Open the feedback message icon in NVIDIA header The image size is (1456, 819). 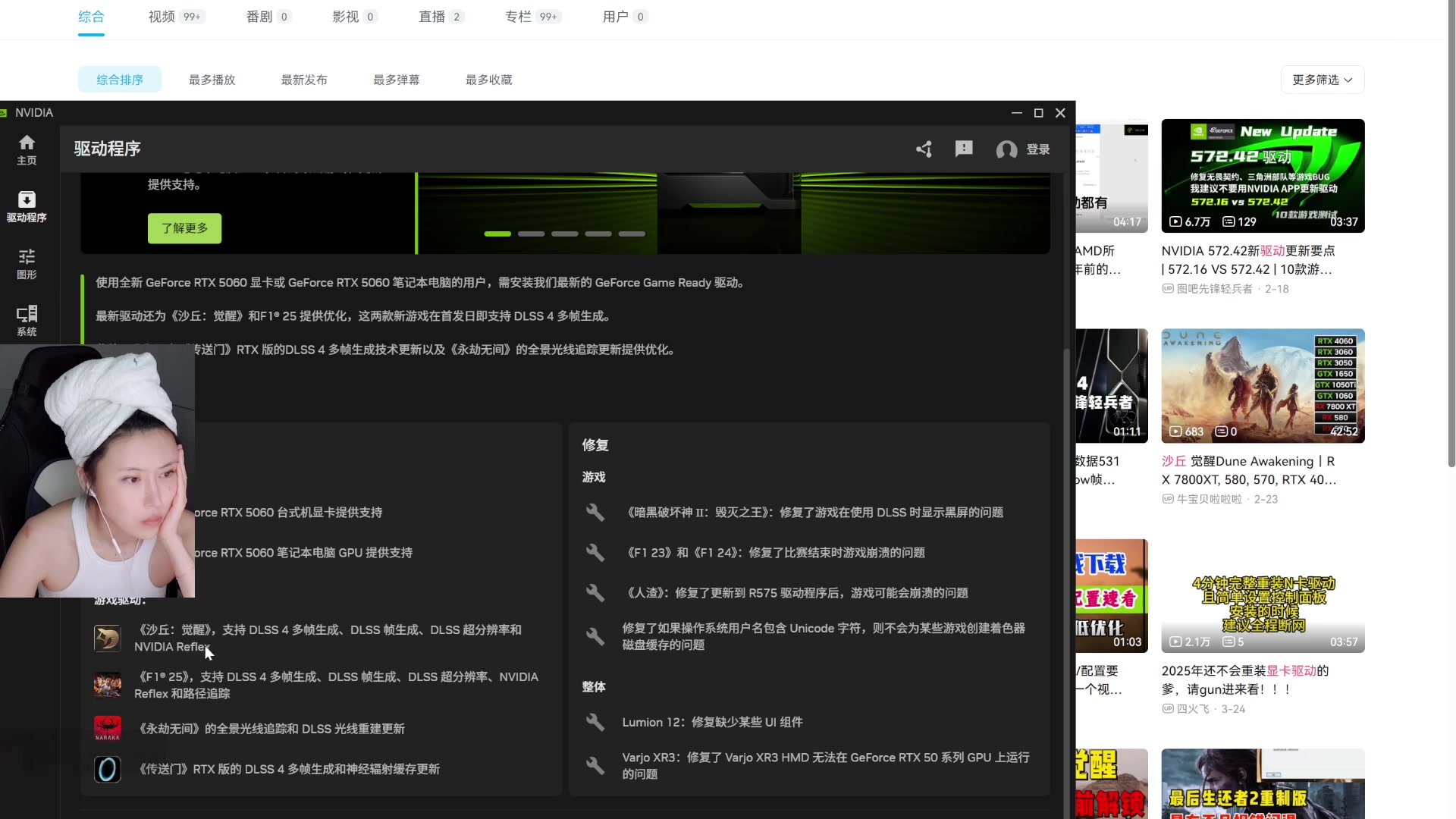[964, 149]
